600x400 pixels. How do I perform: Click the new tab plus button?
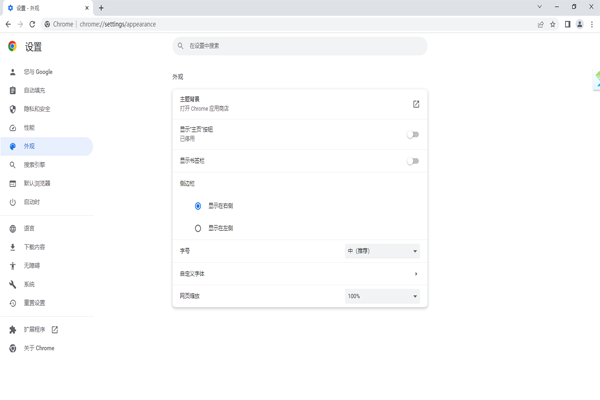101,8
